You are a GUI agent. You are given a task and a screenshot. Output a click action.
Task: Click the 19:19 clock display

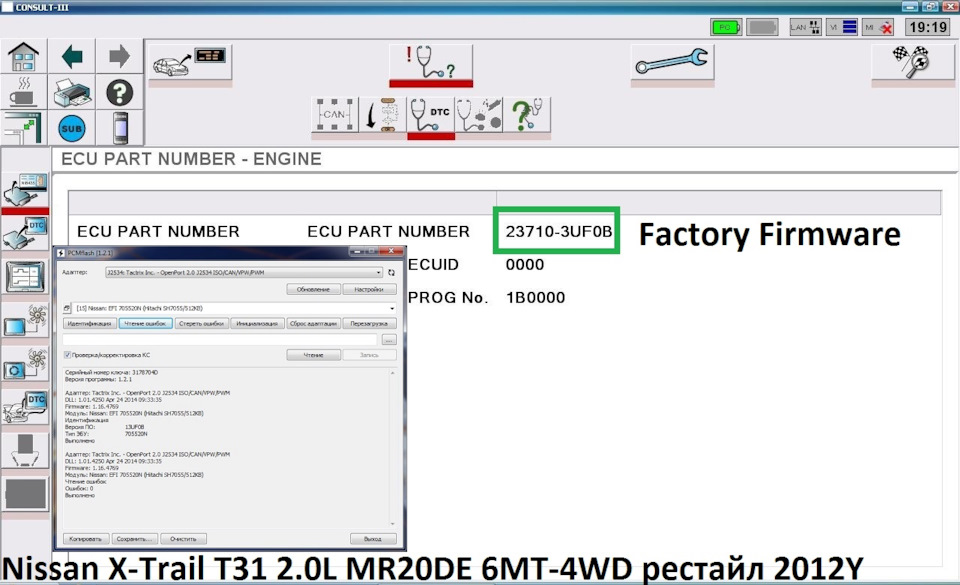928,27
